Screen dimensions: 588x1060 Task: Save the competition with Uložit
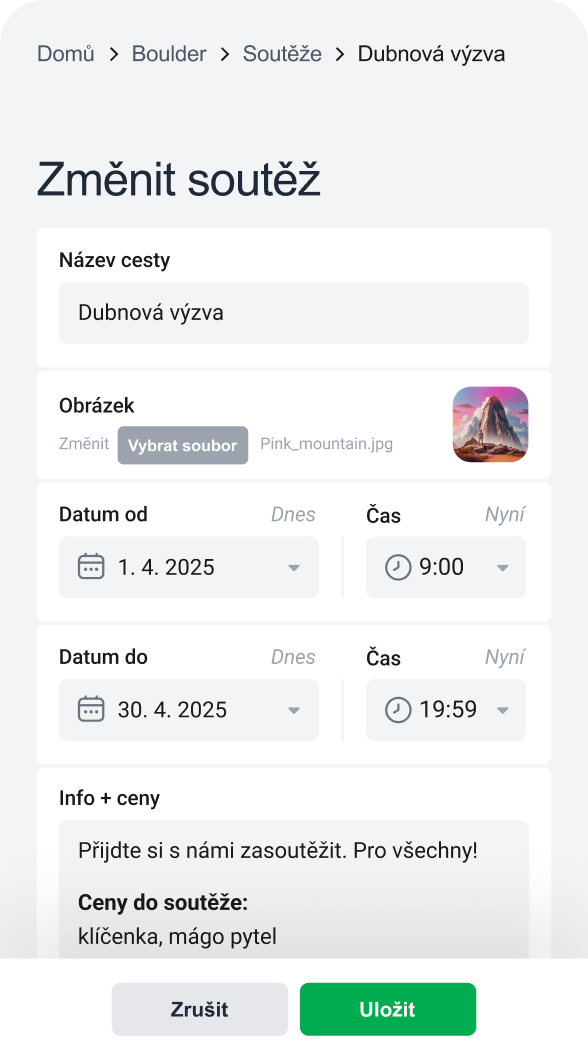[x=388, y=1009]
